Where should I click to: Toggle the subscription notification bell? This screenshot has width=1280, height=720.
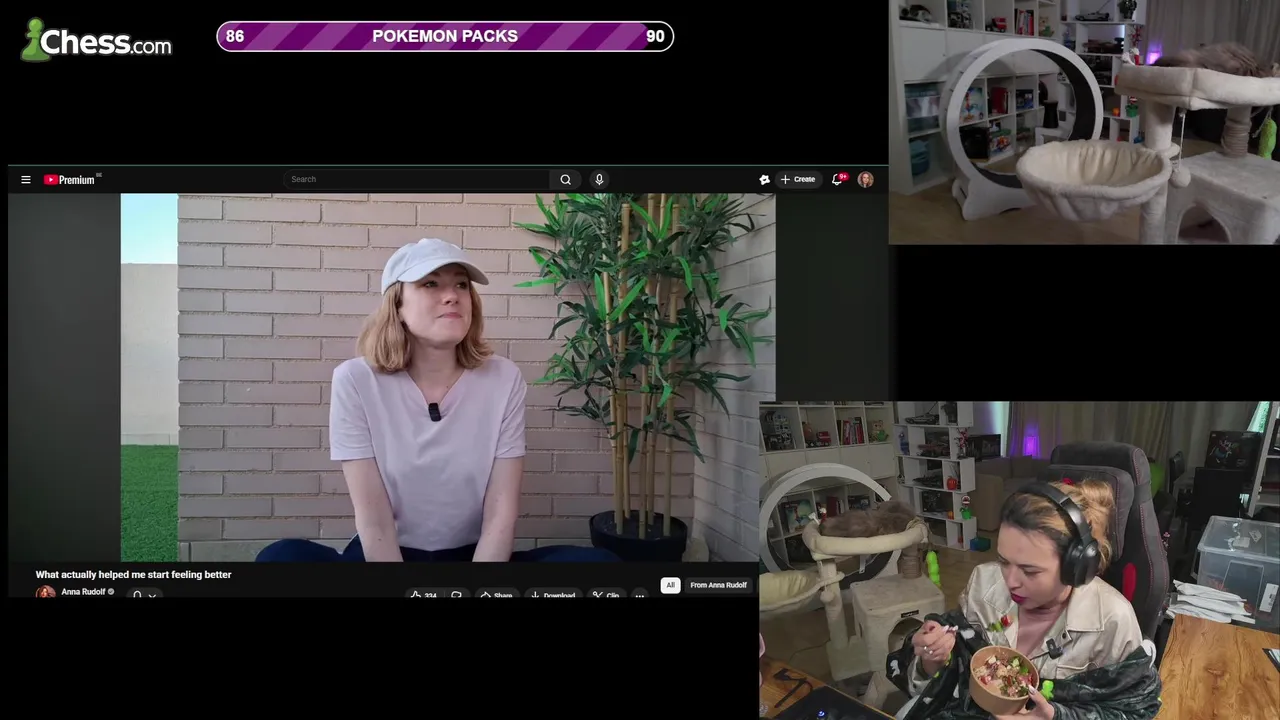click(137, 594)
